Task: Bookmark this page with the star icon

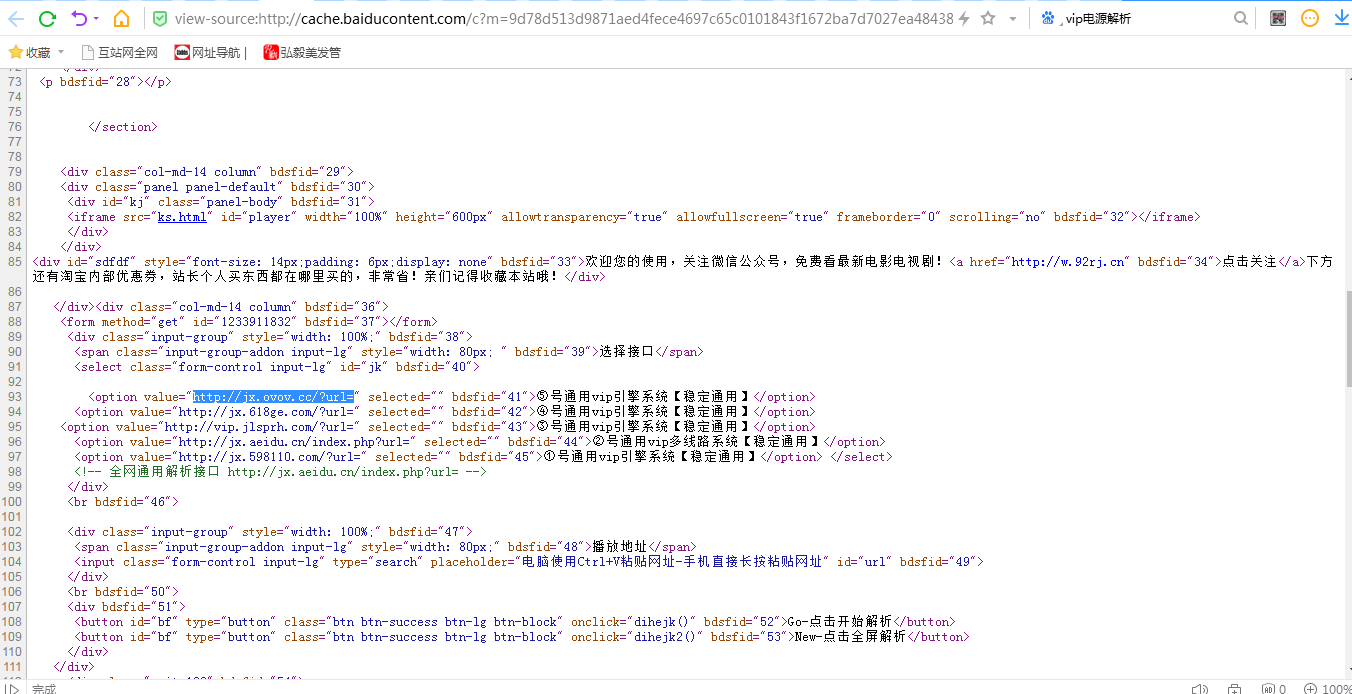Action: tap(988, 19)
